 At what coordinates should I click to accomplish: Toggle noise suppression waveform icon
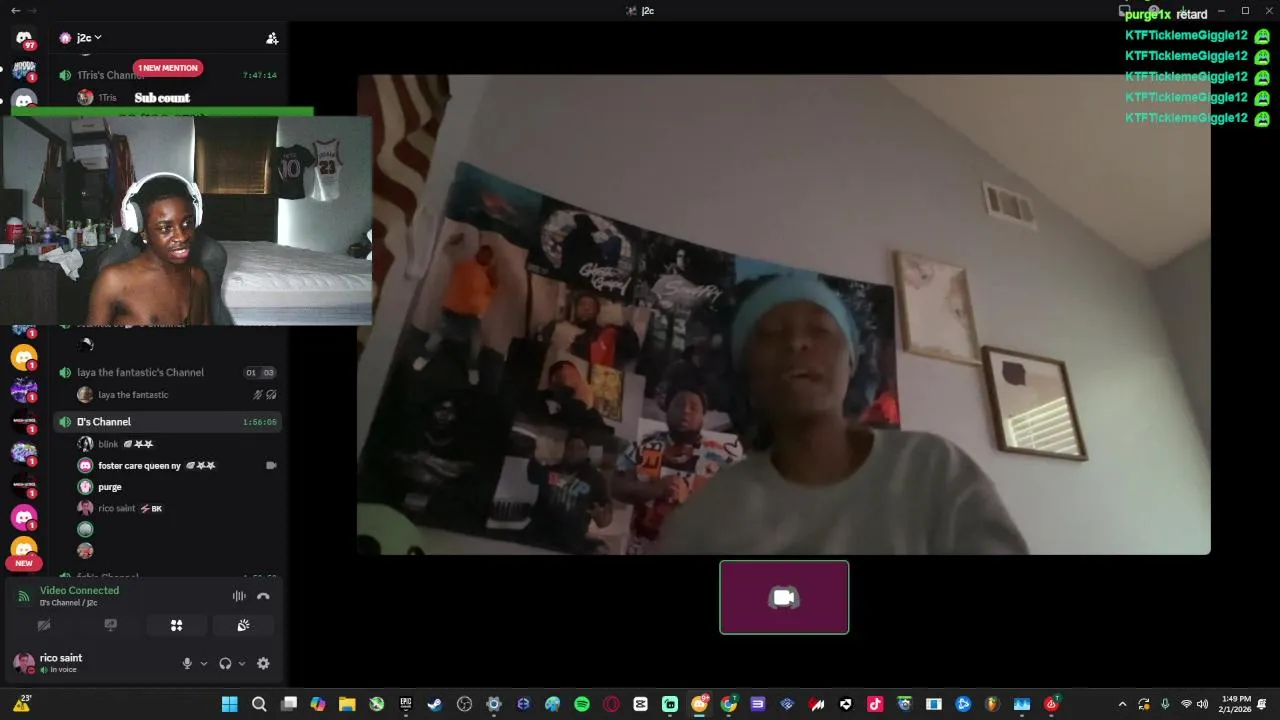pyautogui.click(x=239, y=596)
